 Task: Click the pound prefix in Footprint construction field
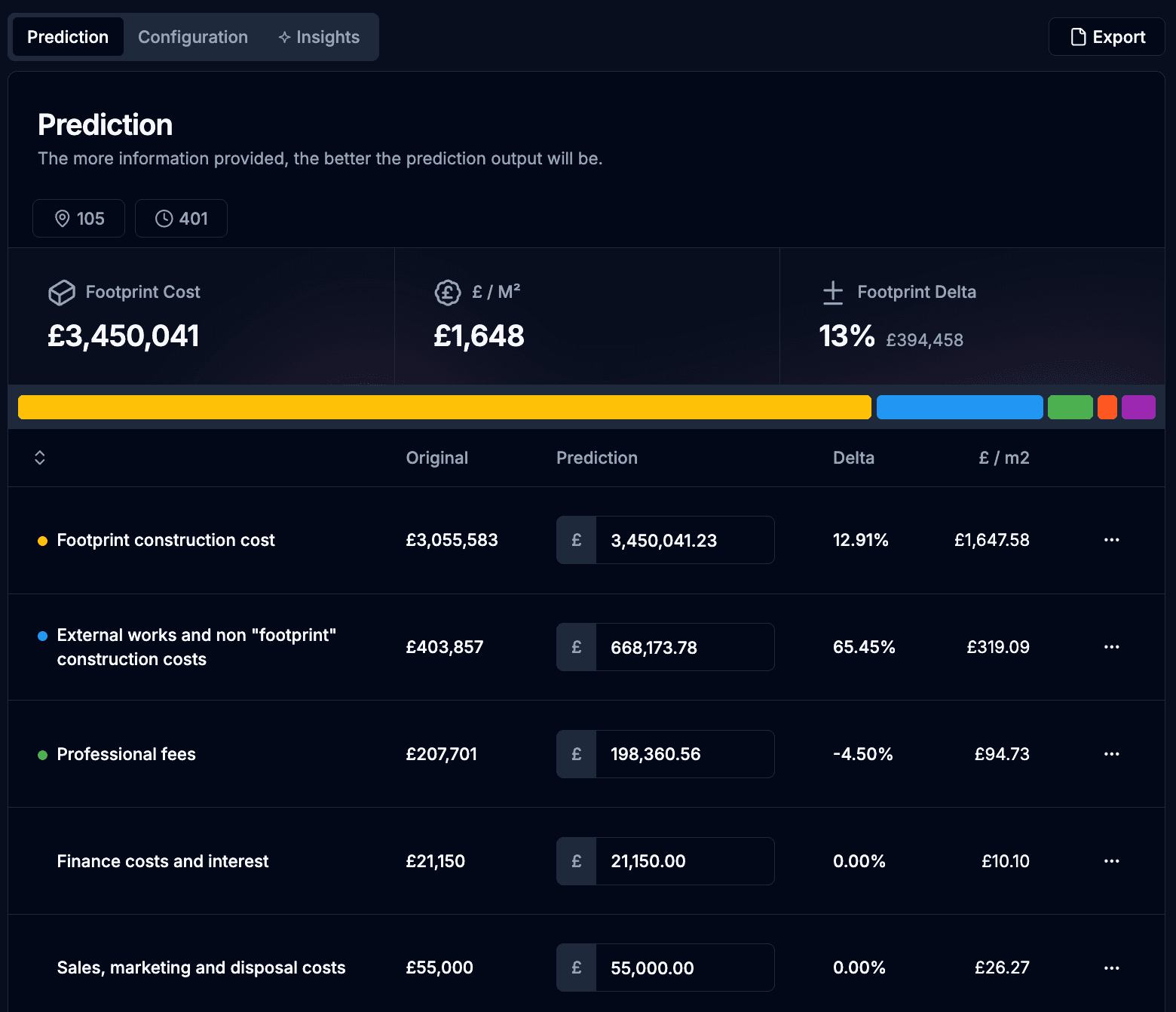[577, 540]
